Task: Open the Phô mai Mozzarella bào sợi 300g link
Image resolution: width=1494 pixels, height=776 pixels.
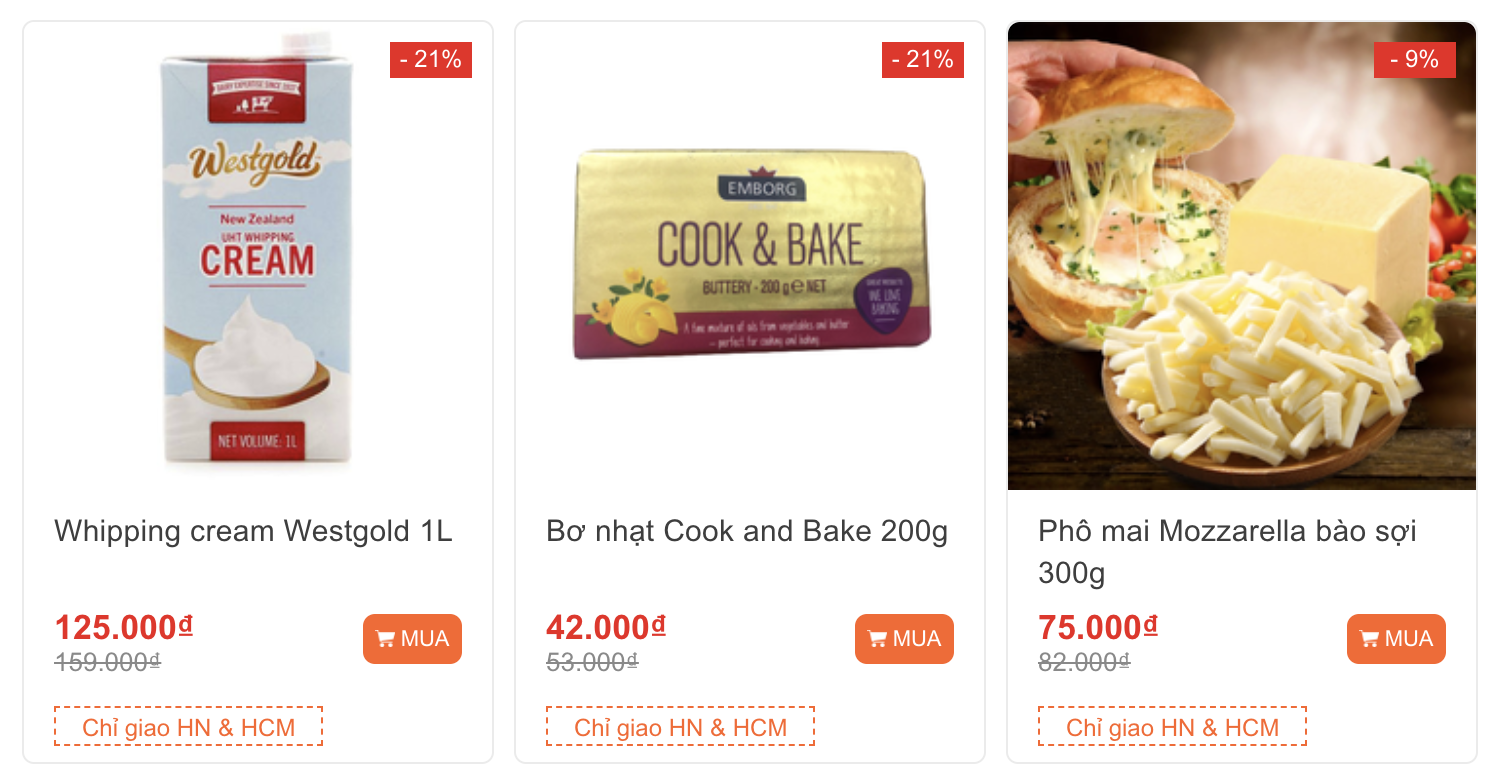Action: [1227, 551]
